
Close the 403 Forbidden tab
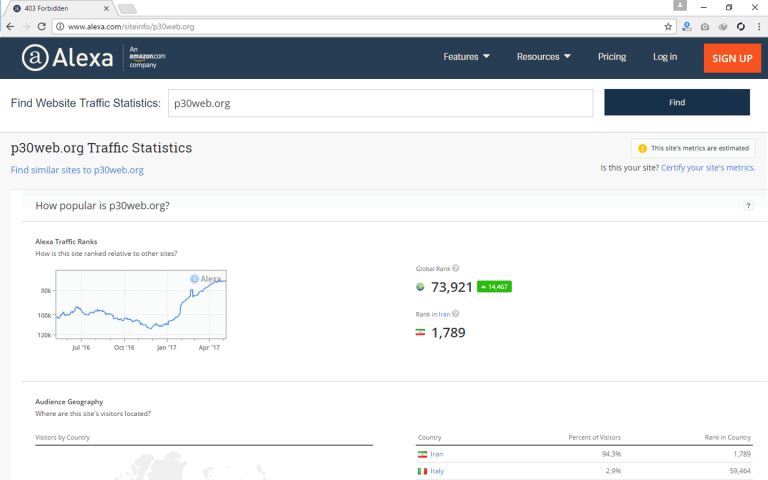click(x=106, y=8)
